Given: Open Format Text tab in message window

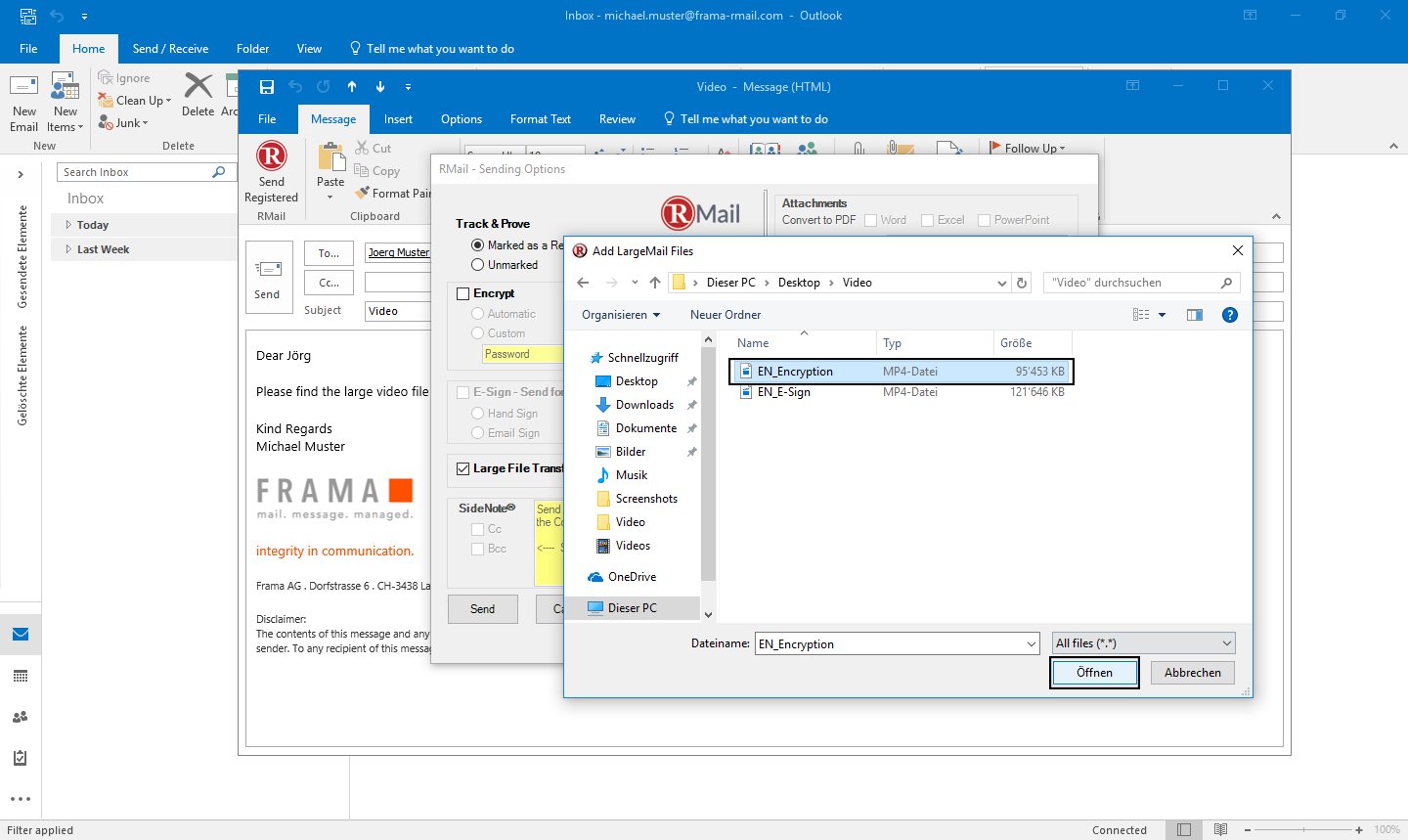Looking at the screenshot, I should coord(541,119).
